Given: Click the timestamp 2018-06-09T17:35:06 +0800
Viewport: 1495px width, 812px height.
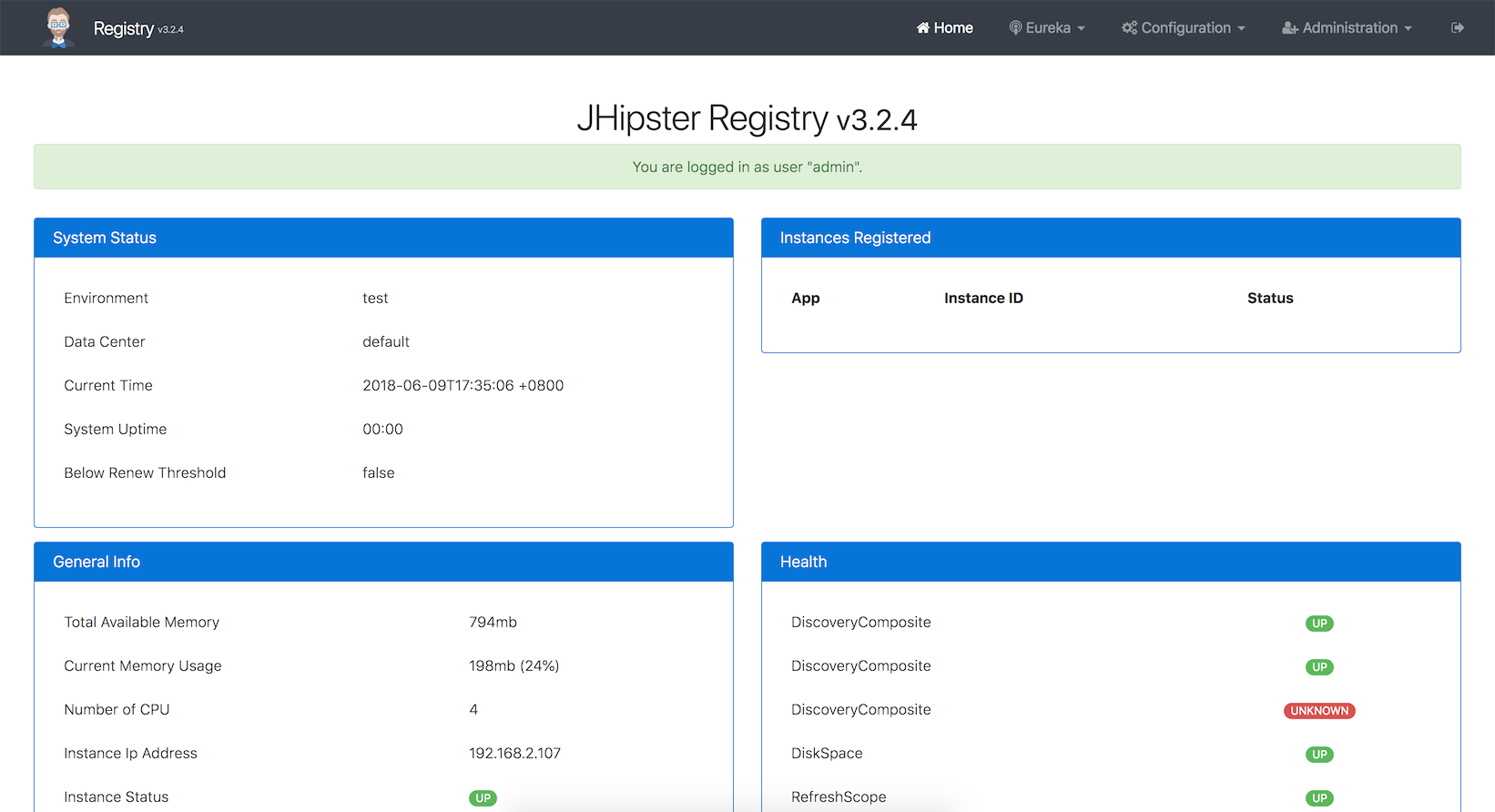Looking at the screenshot, I should pos(463,385).
